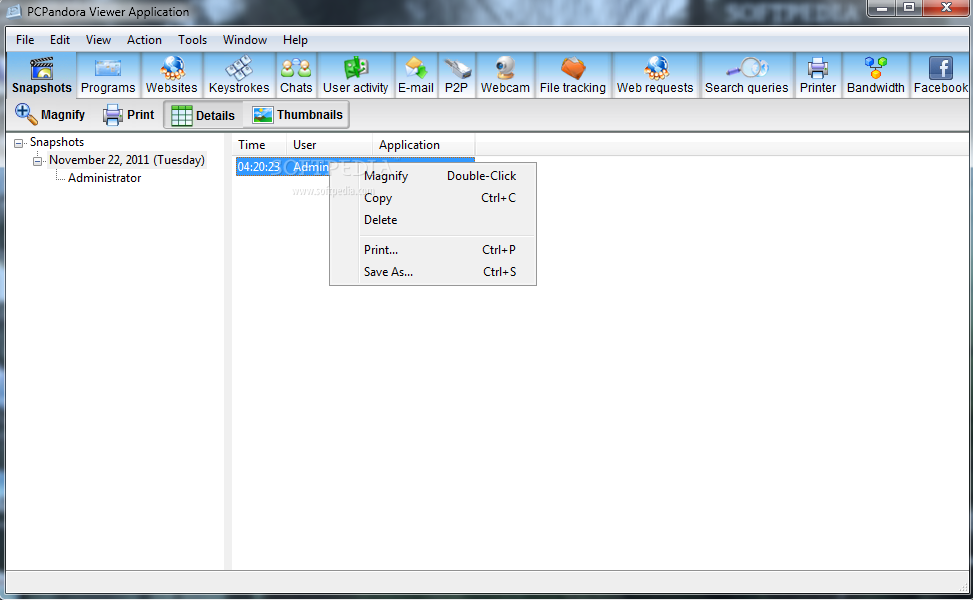Open the Bandwidth category
Viewport: 973px width, 600px height.
click(876, 75)
